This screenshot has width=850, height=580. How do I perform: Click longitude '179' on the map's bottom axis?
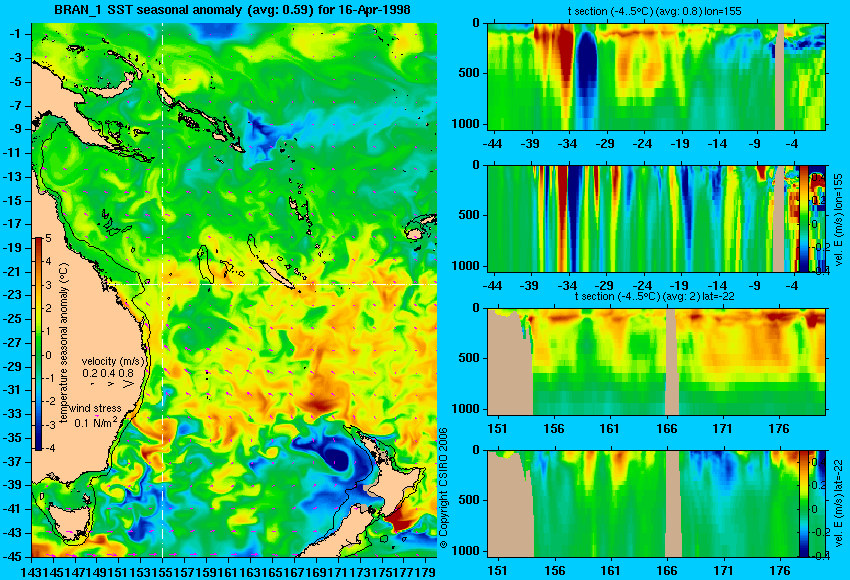coord(427,571)
